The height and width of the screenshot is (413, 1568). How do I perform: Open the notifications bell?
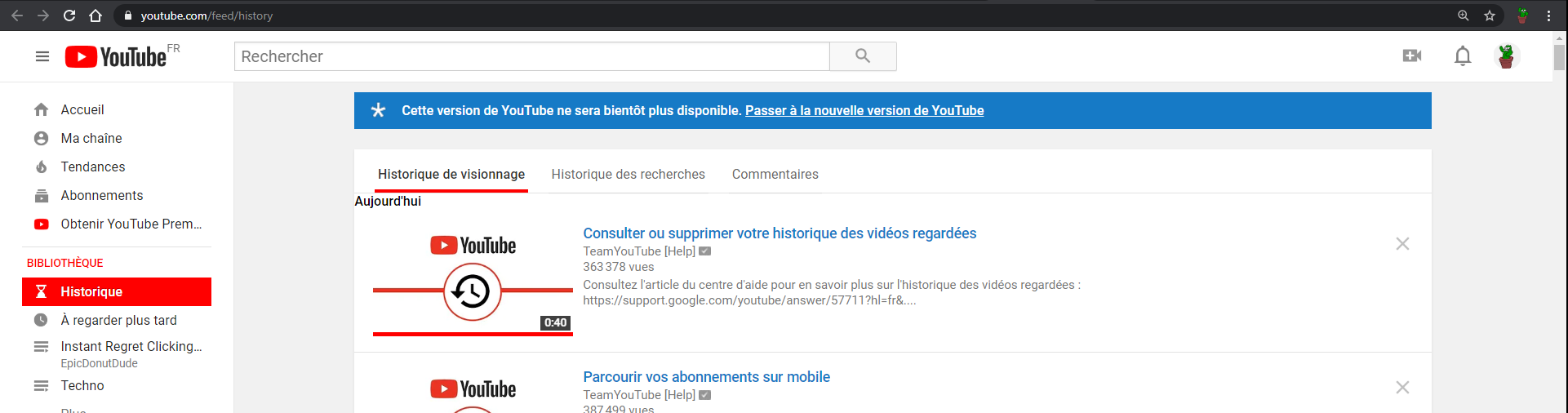click(1463, 56)
